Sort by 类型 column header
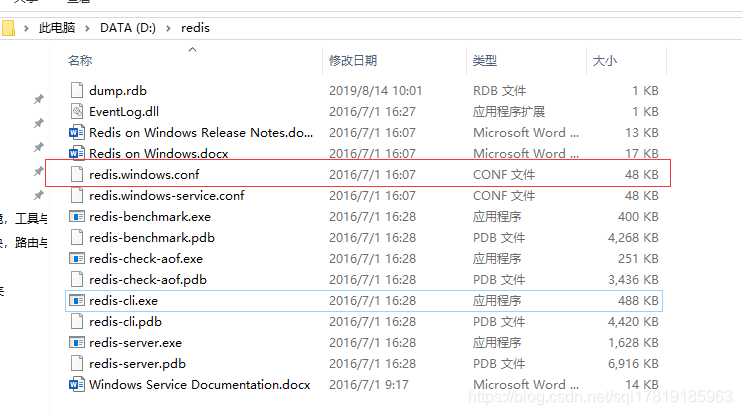The image size is (742, 415). pos(485,61)
